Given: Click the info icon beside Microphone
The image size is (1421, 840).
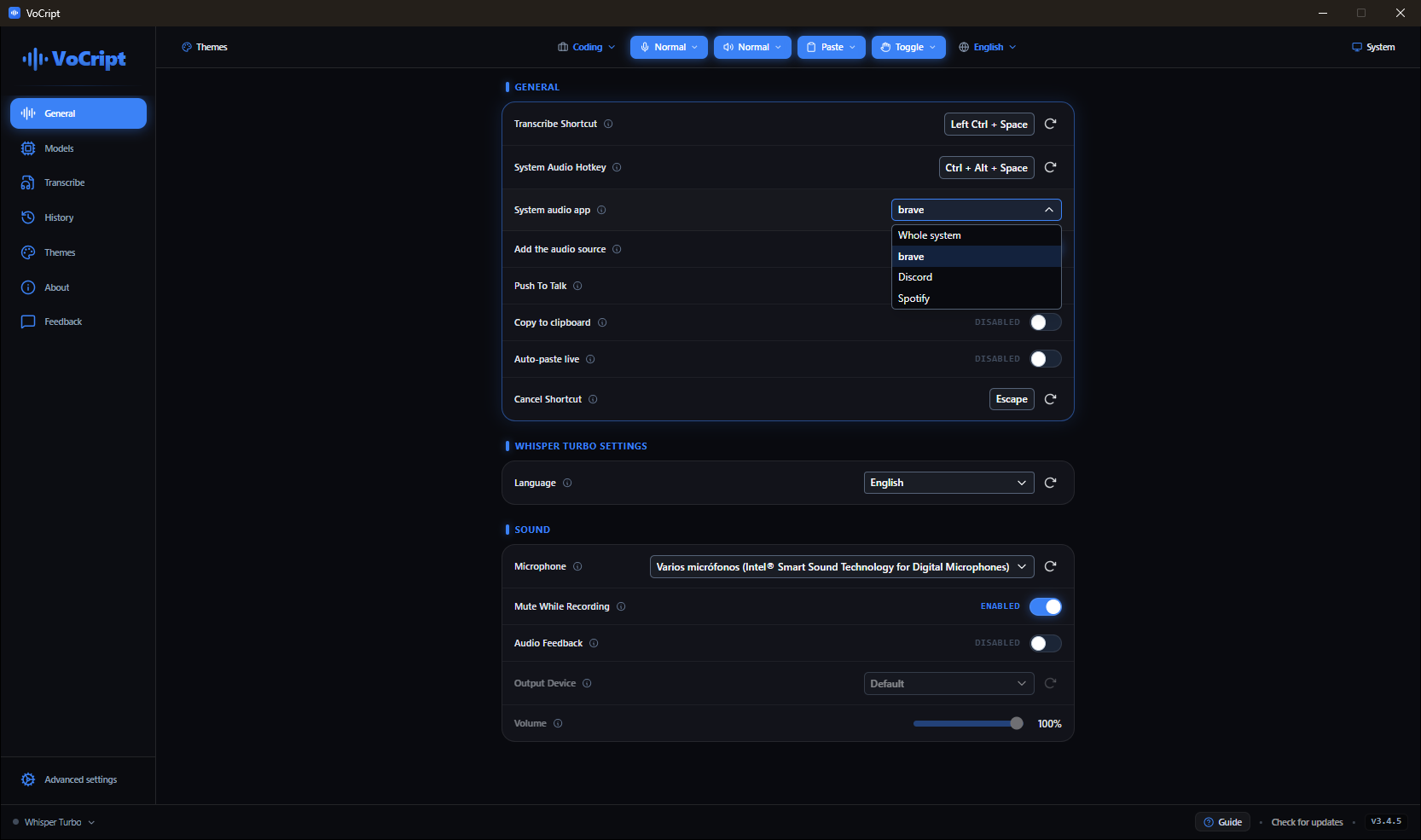Looking at the screenshot, I should pos(577,566).
